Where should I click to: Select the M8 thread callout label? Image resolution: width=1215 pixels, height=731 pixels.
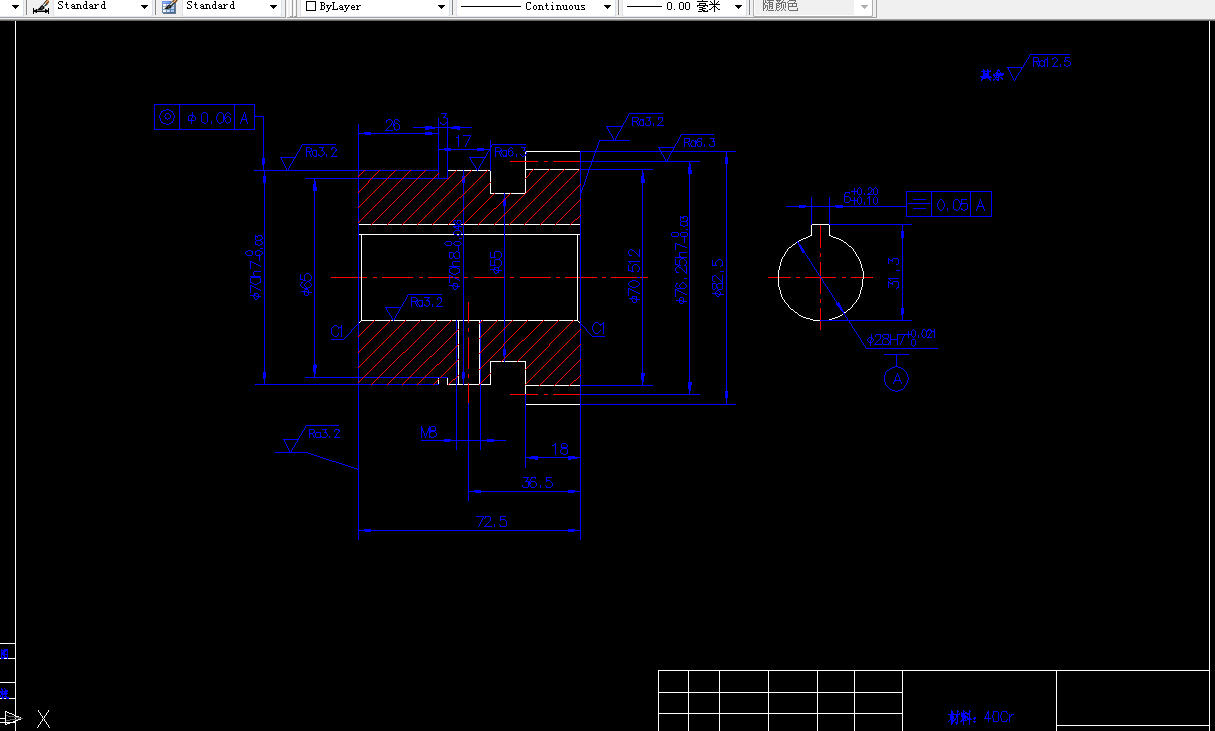click(x=429, y=433)
